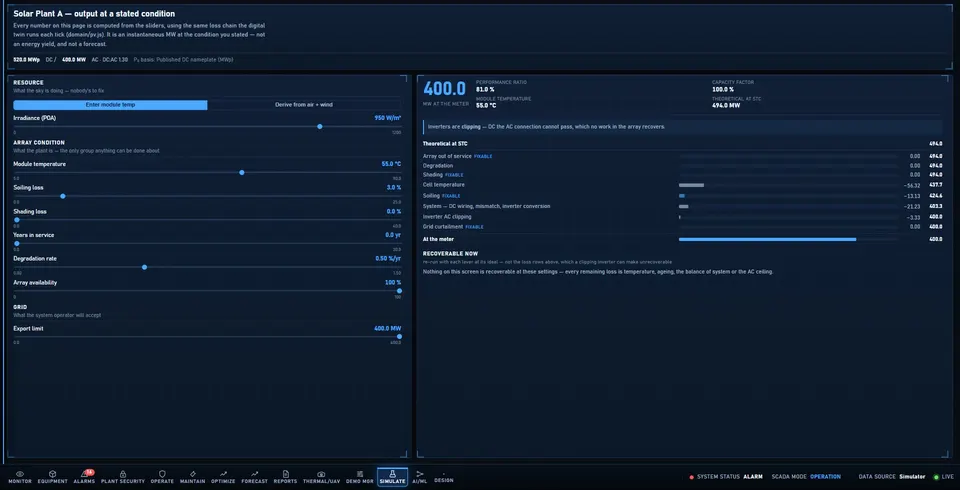Open the Alarms bell icon
960x490 pixels.
point(84,474)
